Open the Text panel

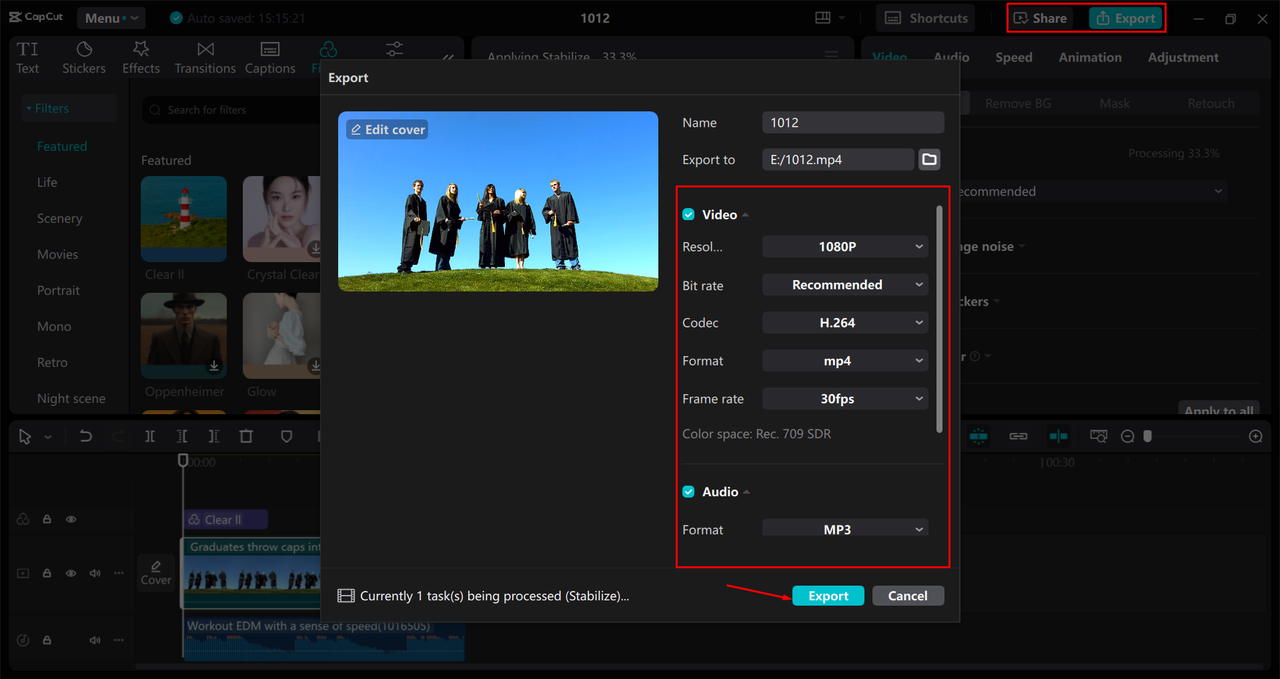(x=28, y=57)
